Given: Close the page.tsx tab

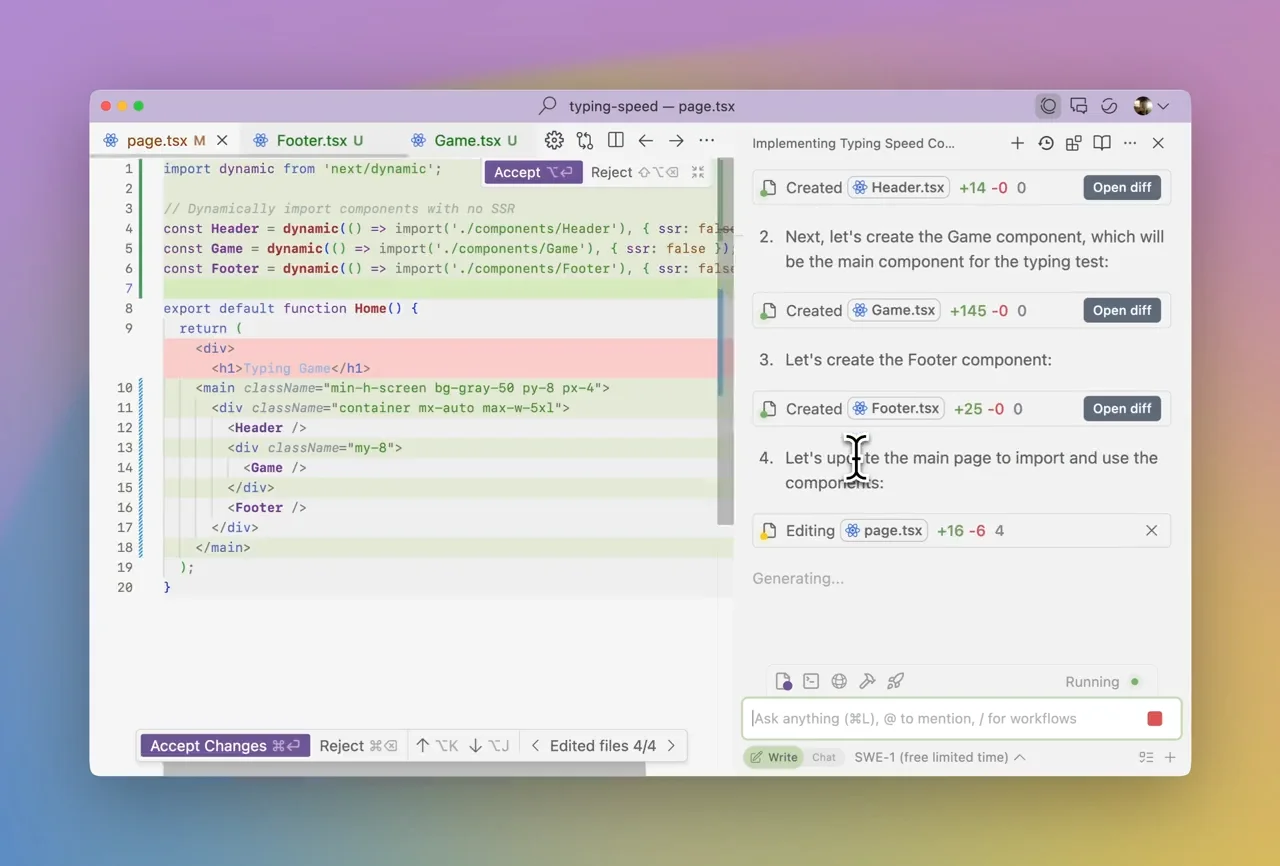Looking at the screenshot, I should (x=222, y=141).
